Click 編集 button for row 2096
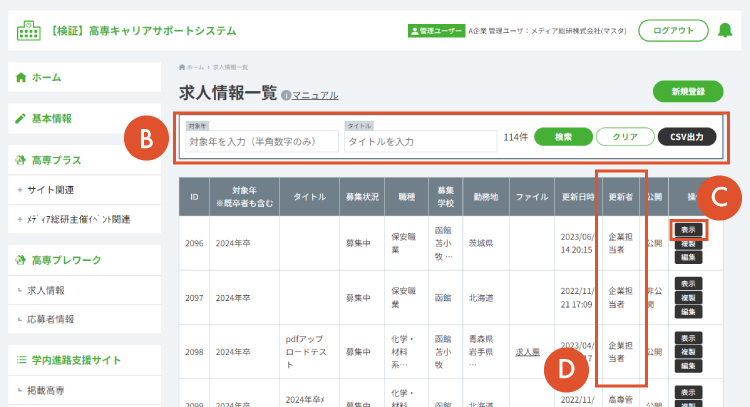This screenshot has width=750, height=407. pyautogui.click(x=688, y=257)
